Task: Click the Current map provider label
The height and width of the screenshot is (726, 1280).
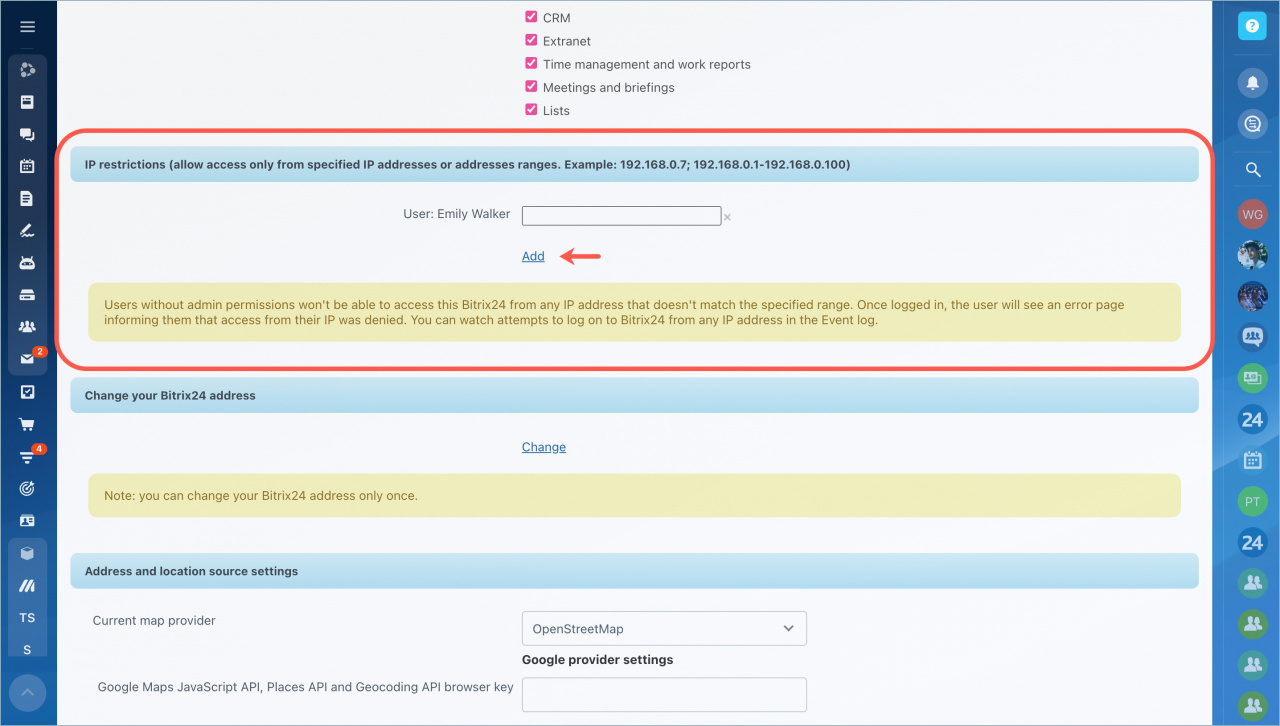Action: coord(154,621)
